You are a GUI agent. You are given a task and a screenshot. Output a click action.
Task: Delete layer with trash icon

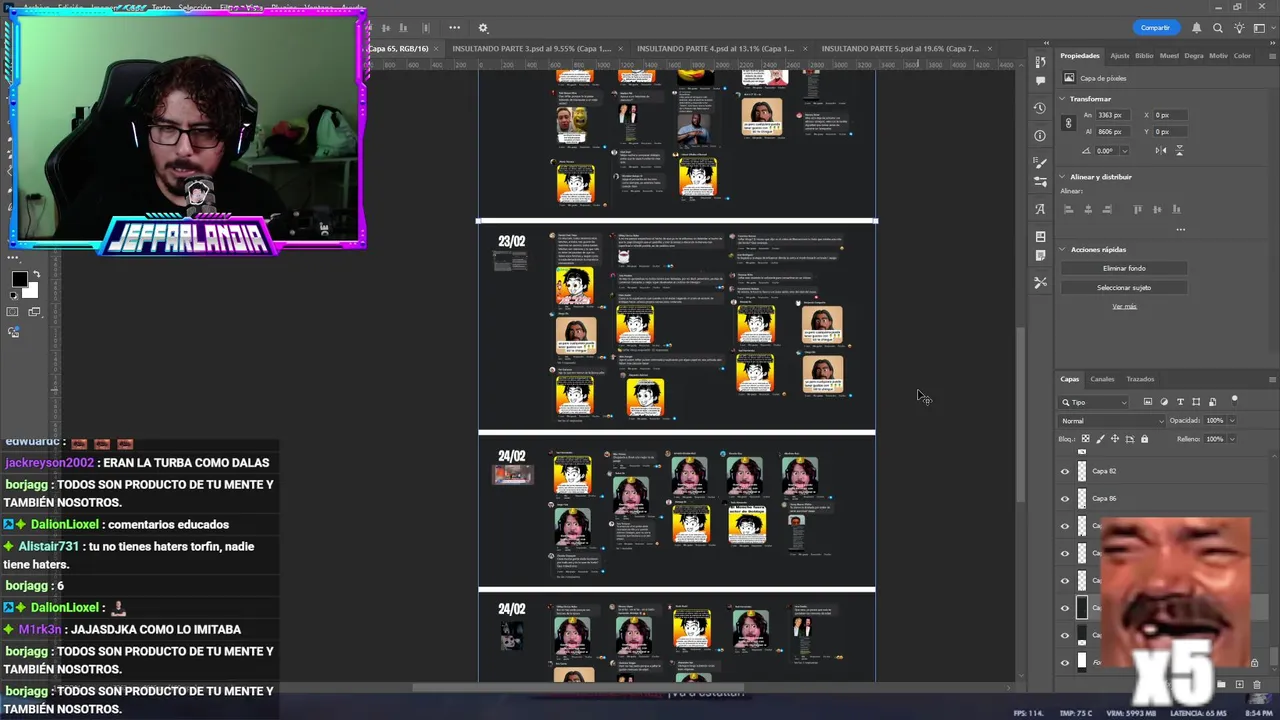(1256, 685)
